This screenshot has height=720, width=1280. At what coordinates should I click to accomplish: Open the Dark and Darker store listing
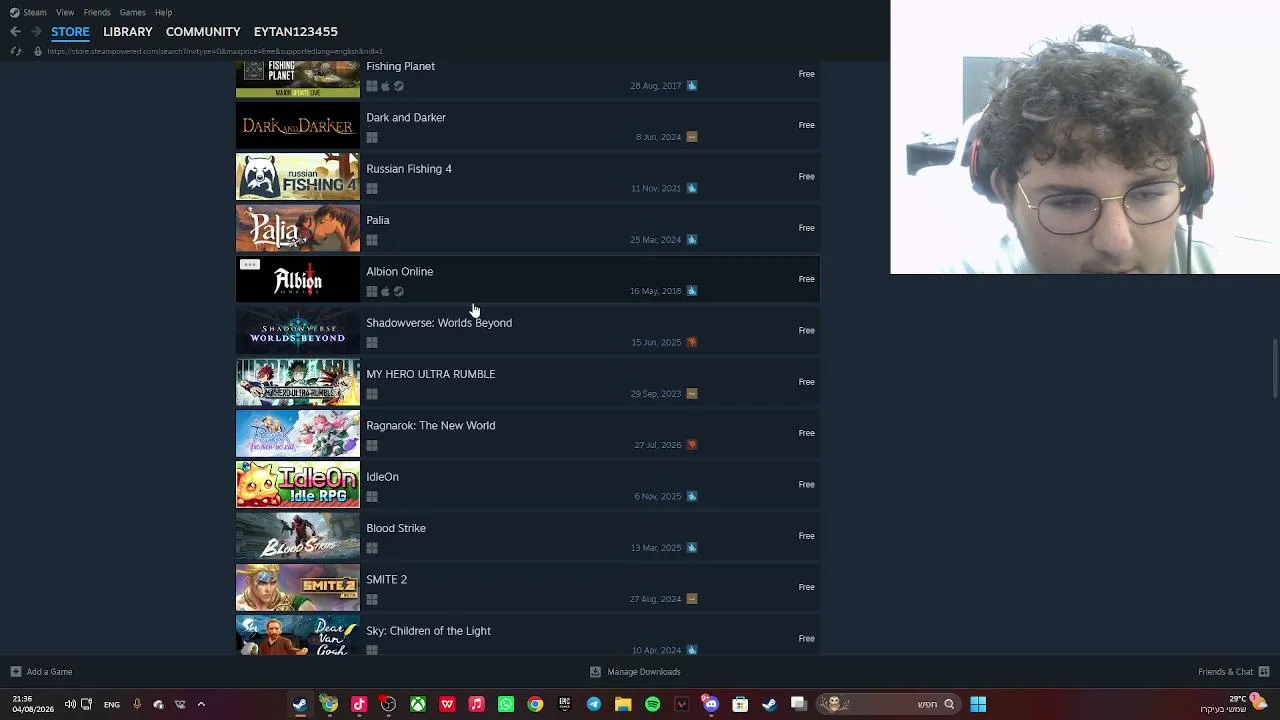click(x=528, y=126)
